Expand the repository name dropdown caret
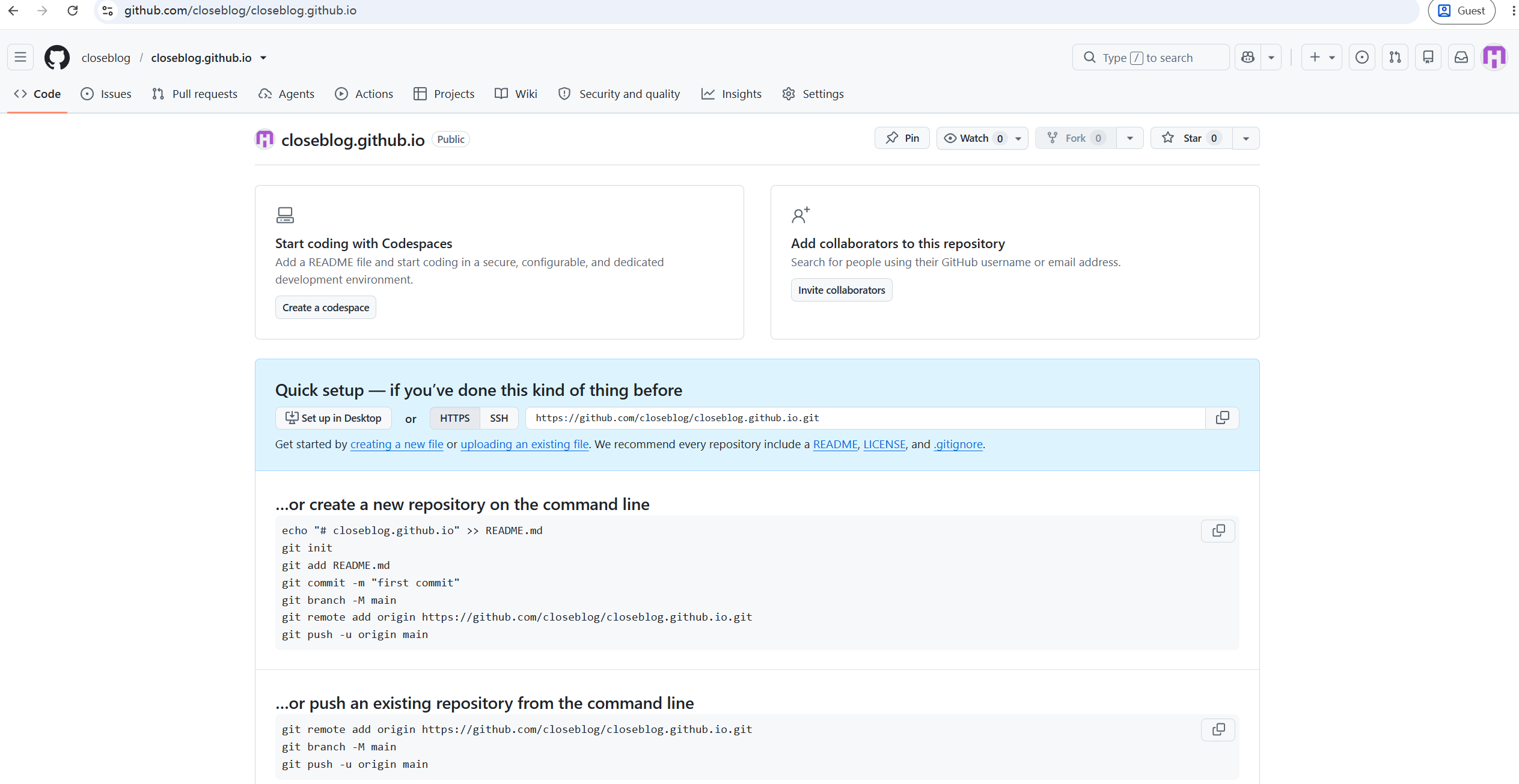The width and height of the screenshot is (1519, 784). click(263, 58)
